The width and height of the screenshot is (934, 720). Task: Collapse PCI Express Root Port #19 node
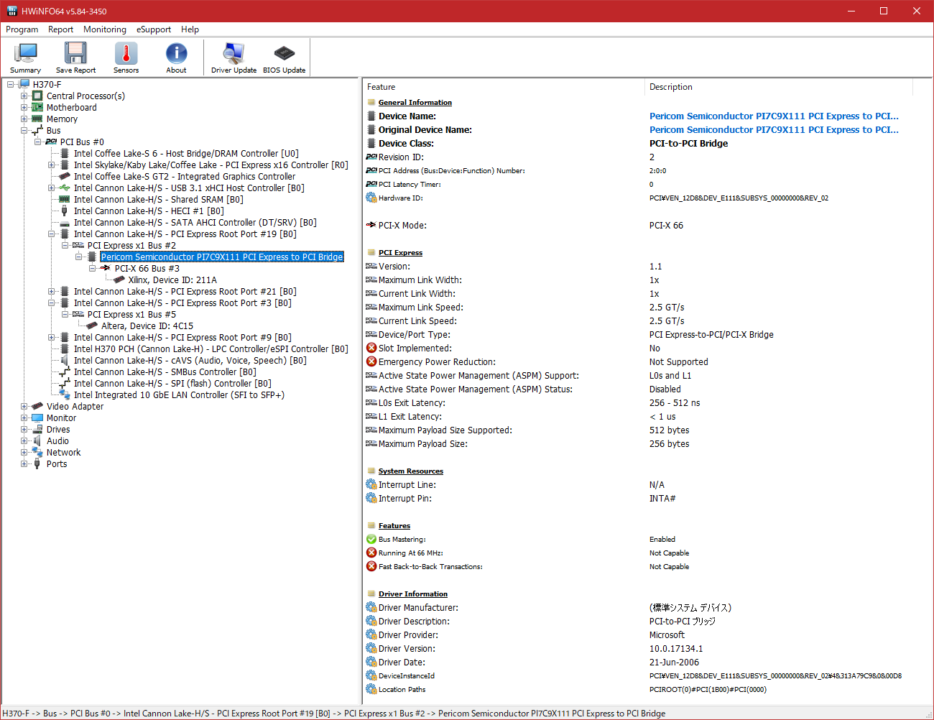pyautogui.click(x=51, y=234)
